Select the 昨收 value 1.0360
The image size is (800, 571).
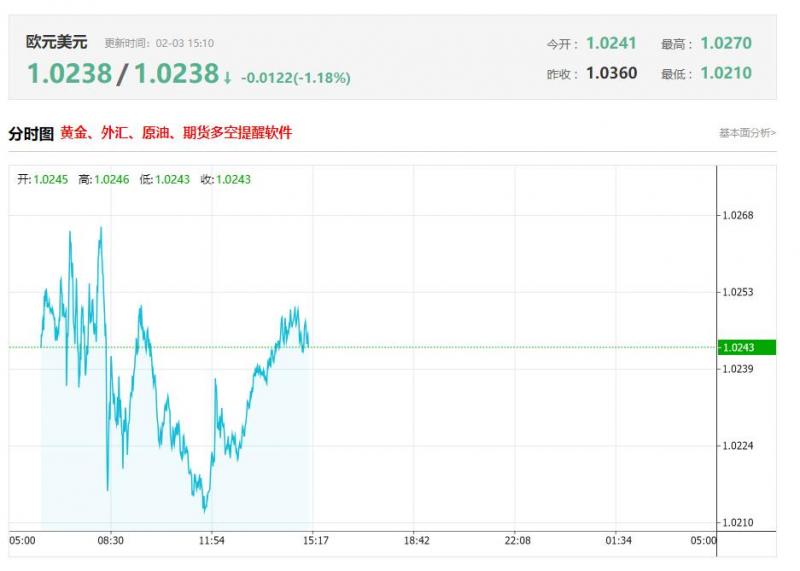611,73
